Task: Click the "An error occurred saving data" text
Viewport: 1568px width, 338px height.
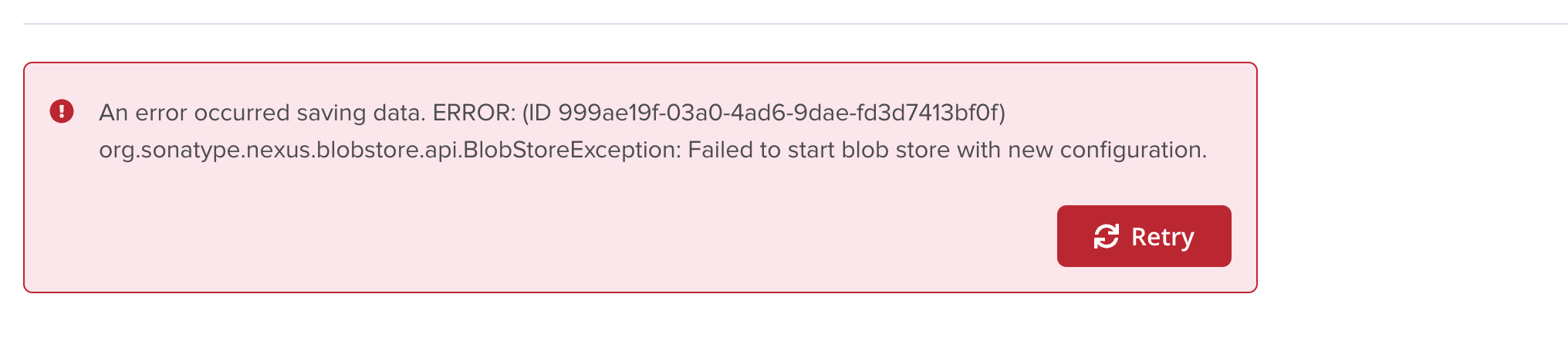Action: click(x=262, y=113)
